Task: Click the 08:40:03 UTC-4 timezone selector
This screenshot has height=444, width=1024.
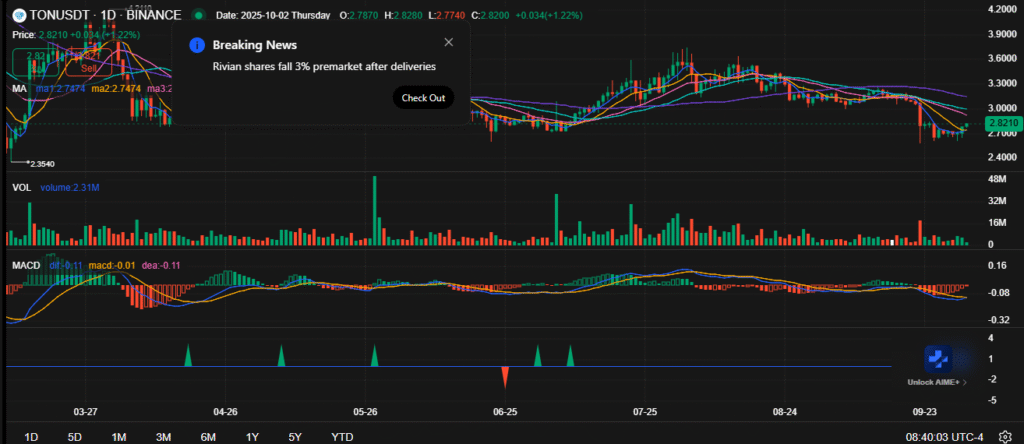Action: click(x=944, y=437)
